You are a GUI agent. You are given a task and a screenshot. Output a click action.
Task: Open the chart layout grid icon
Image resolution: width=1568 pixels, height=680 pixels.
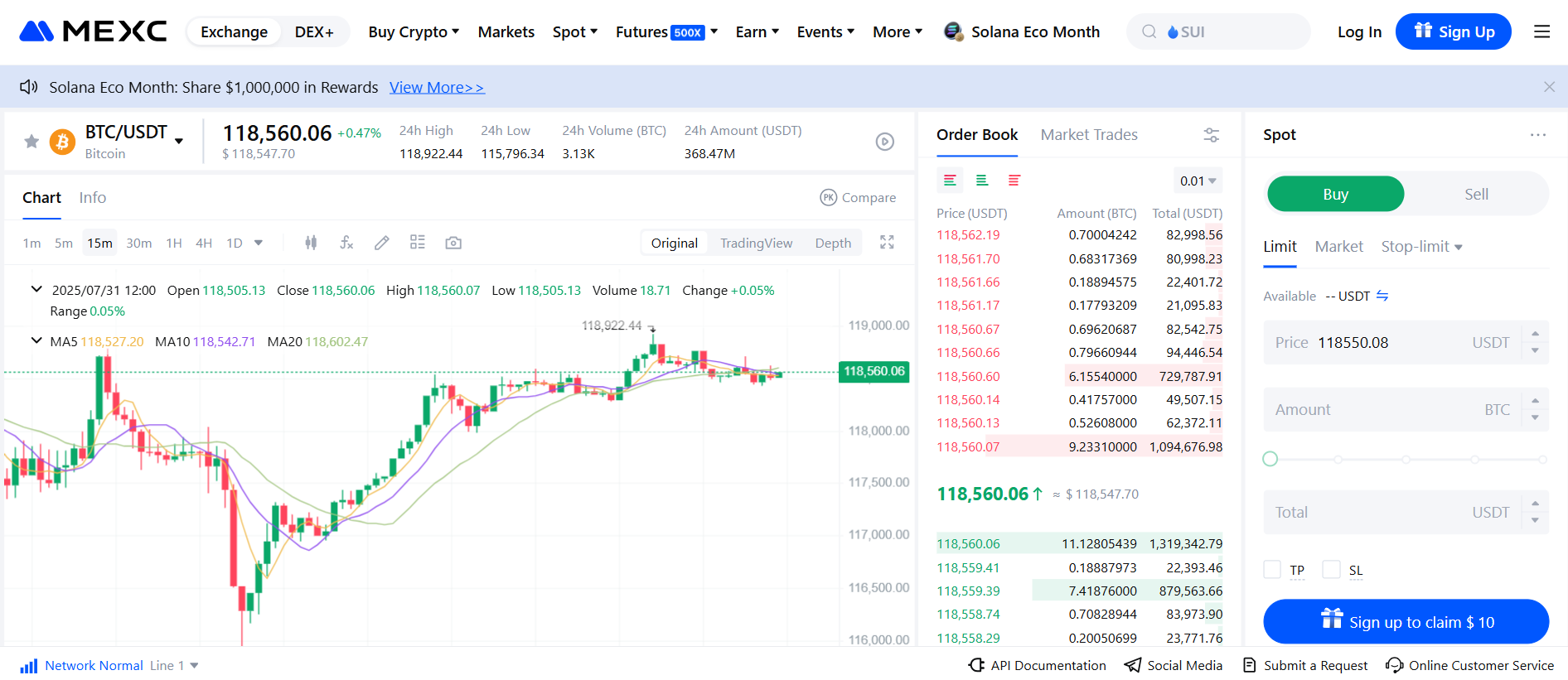click(418, 242)
